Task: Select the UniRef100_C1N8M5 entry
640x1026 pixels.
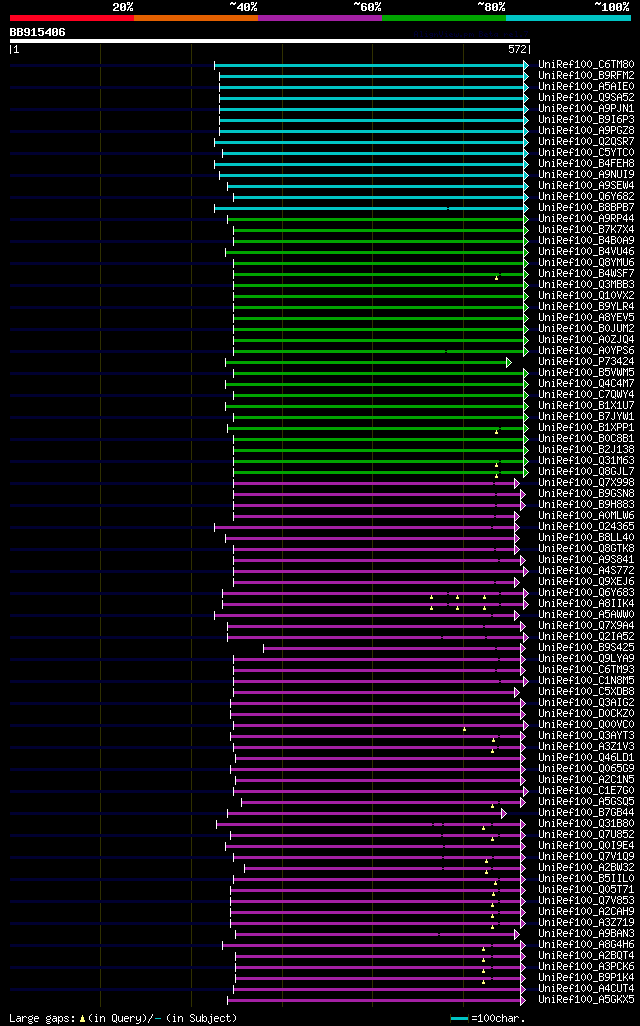Action: 586,681
